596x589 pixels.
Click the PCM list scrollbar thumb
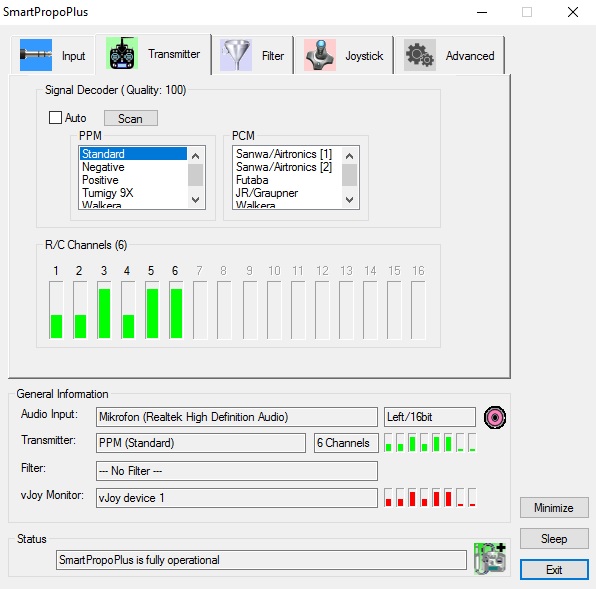click(x=349, y=175)
